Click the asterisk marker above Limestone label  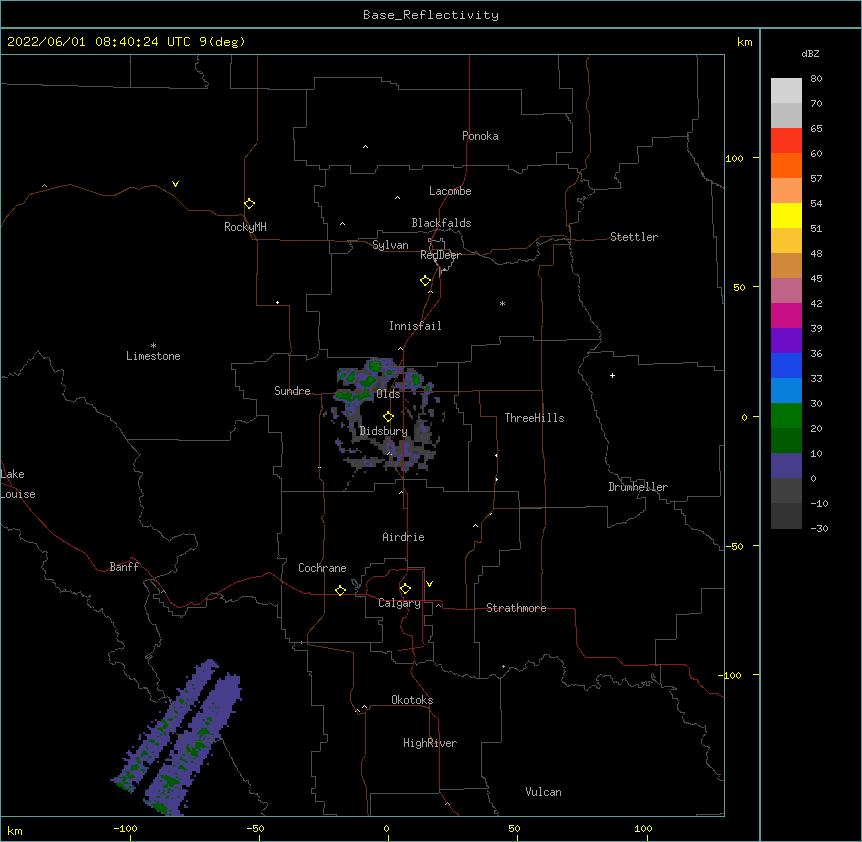[153, 346]
